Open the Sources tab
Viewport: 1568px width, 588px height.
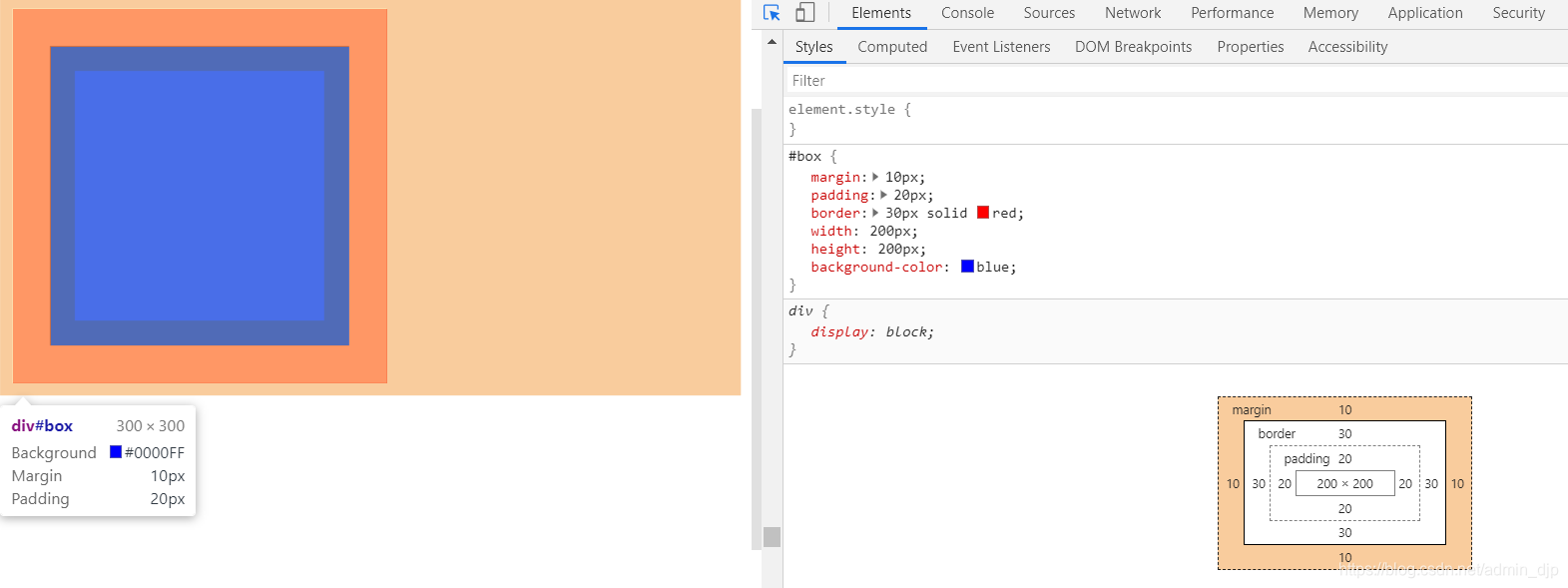[1049, 13]
